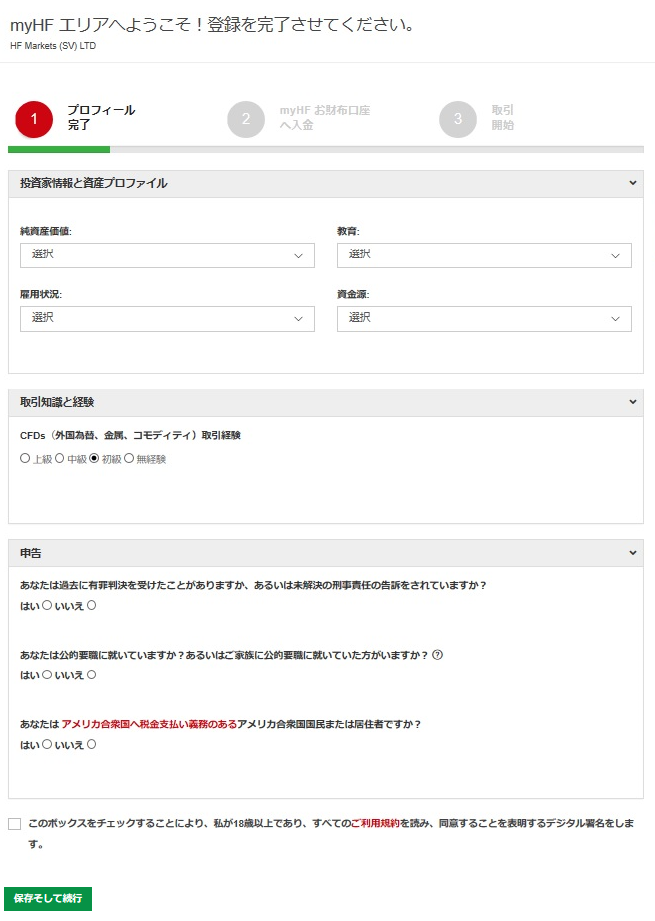Open the 資金源 dropdown
655x921 pixels.
pyautogui.click(x=484, y=319)
